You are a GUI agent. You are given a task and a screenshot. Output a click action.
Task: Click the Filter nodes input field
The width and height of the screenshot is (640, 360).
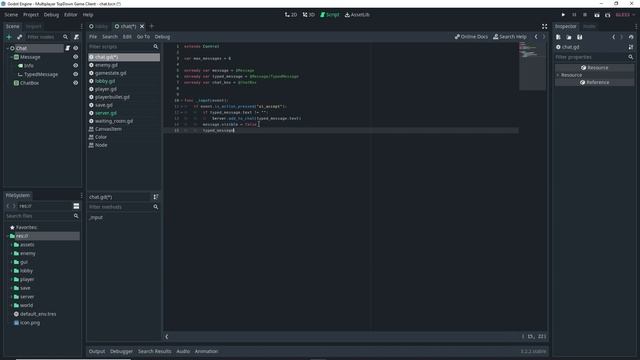click(x=44, y=37)
